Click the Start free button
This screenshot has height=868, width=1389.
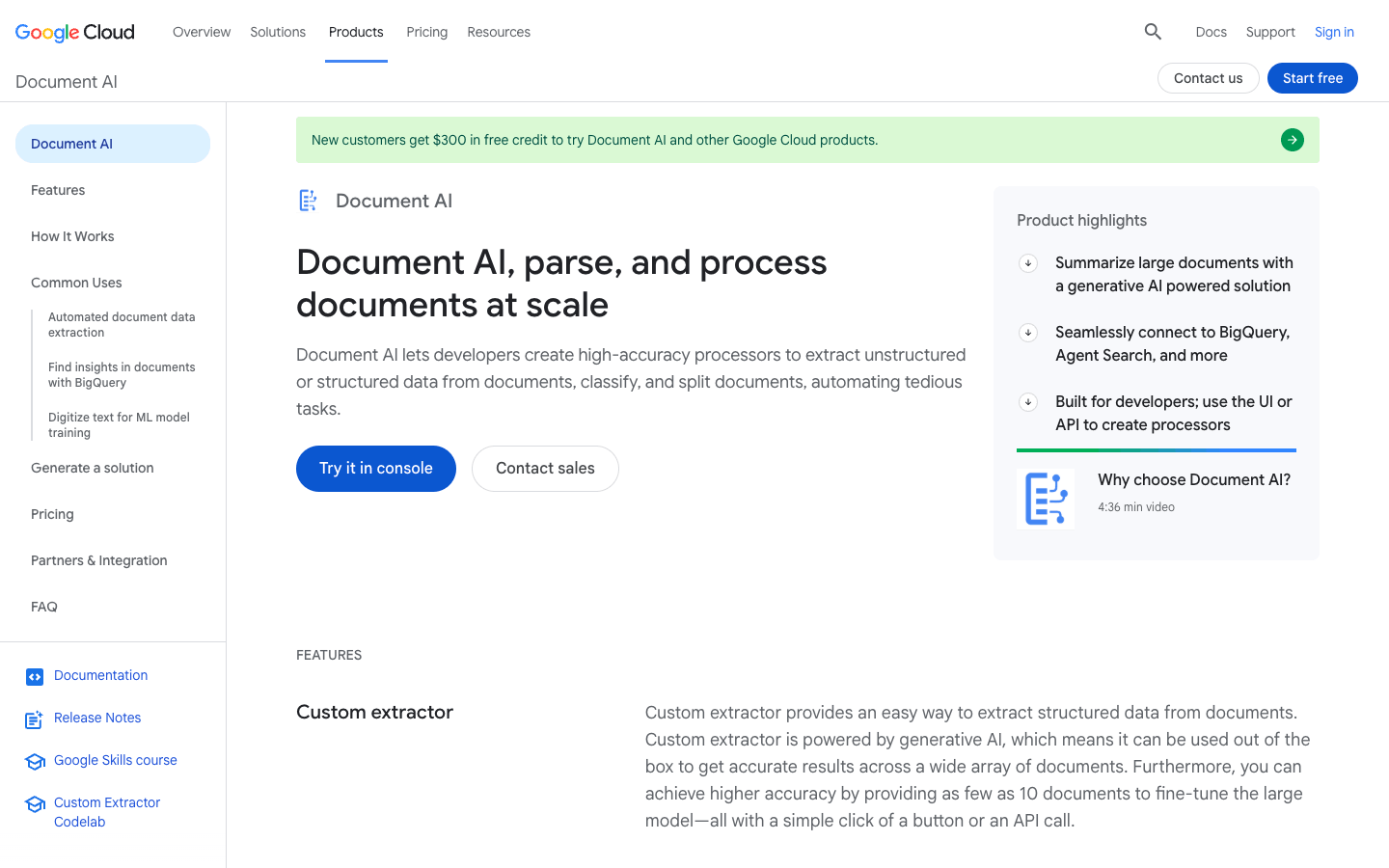click(x=1313, y=78)
